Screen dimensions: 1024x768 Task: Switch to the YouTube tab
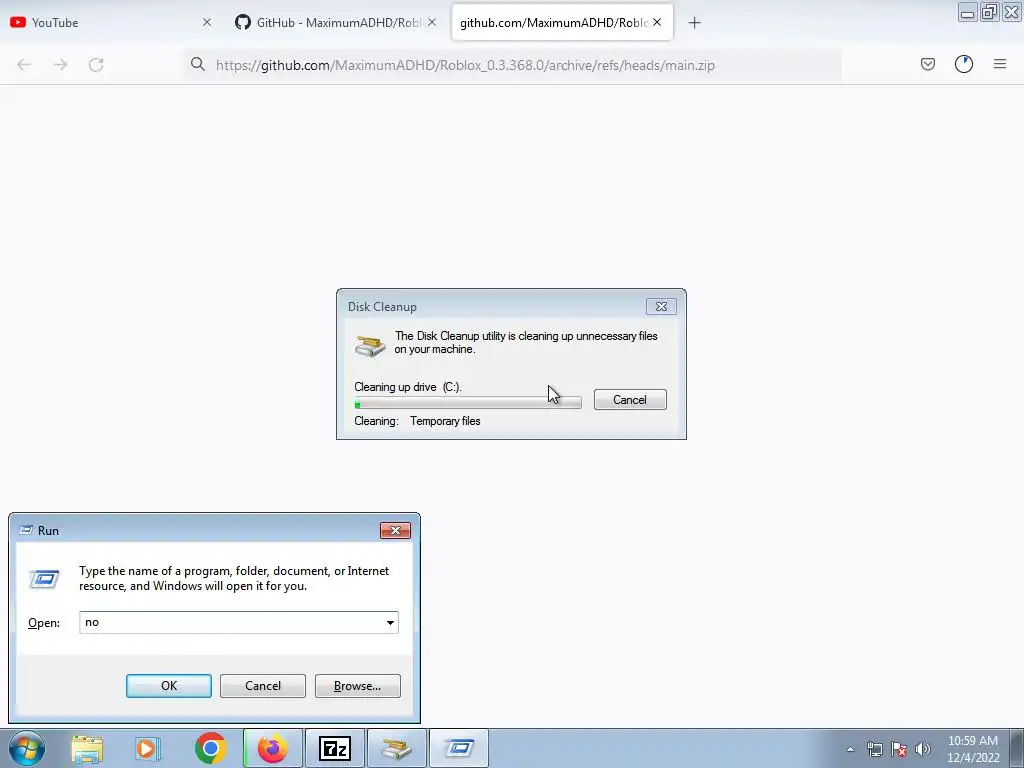coord(110,22)
